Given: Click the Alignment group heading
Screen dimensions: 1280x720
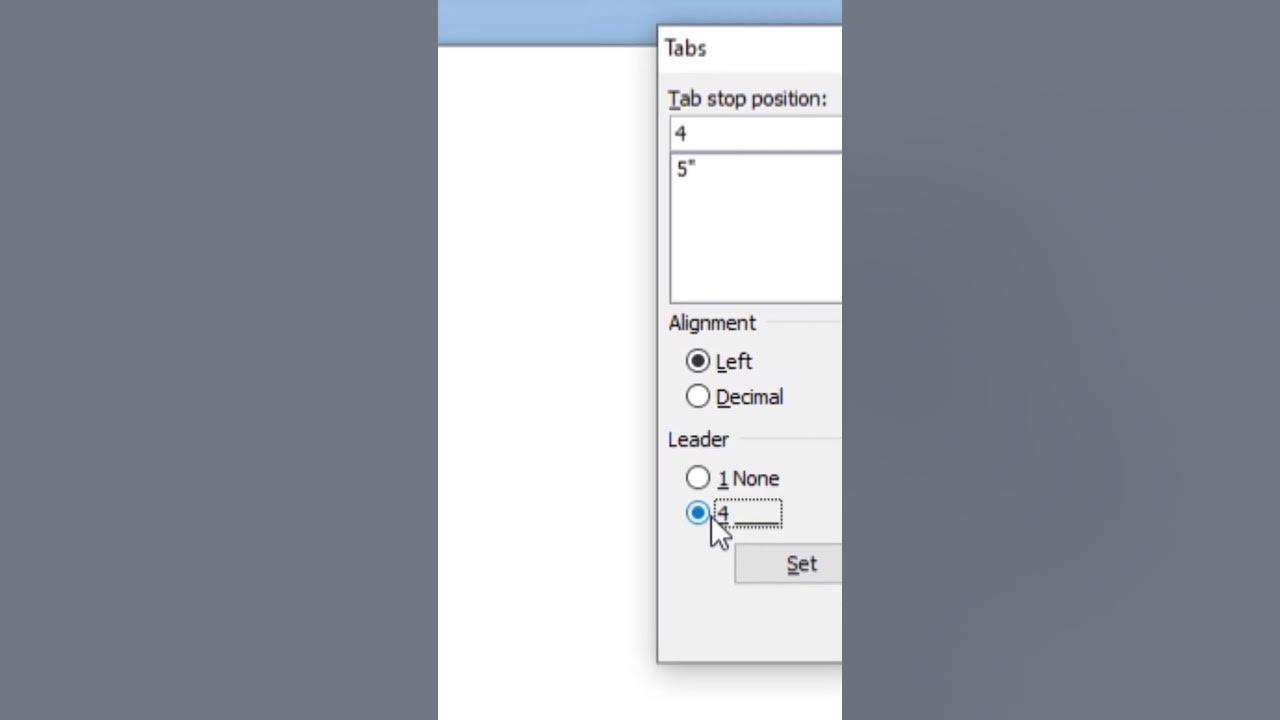Looking at the screenshot, I should (712, 323).
